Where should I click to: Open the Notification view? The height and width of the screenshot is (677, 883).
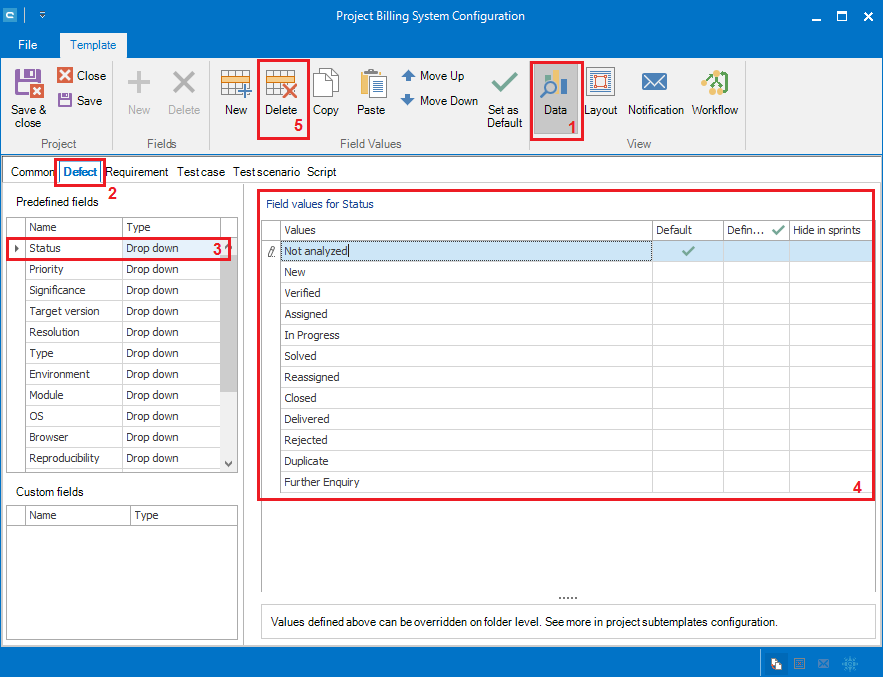pyautogui.click(x=655, y=86)
